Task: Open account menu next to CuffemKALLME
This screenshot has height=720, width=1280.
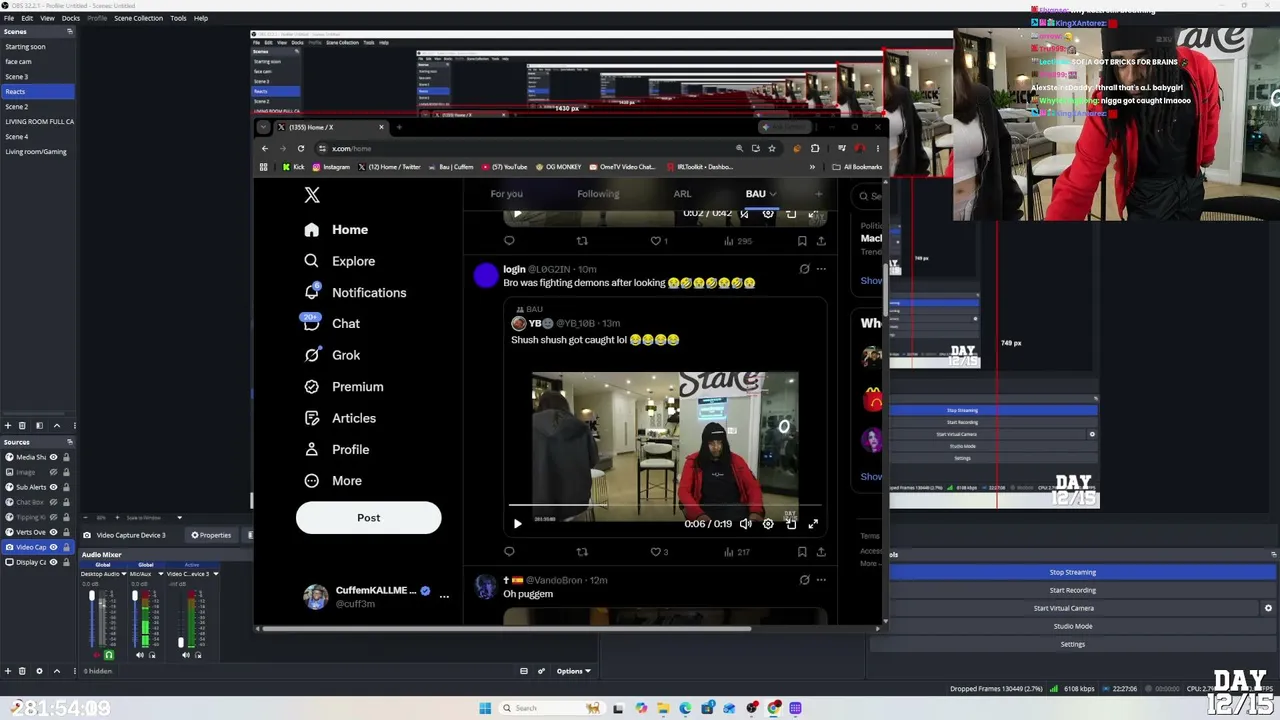Action: tap(444, 596)
